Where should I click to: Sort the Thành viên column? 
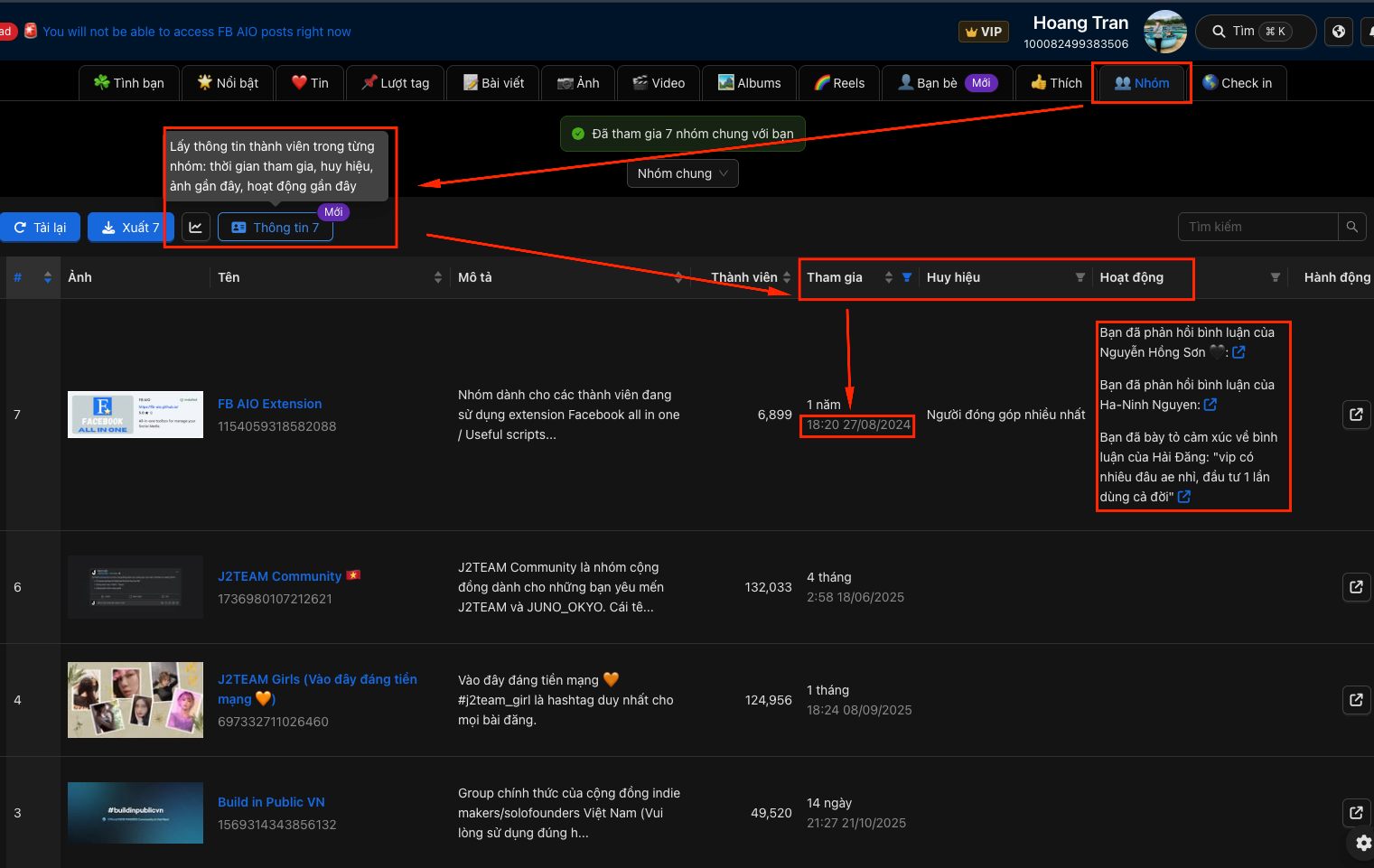787,277
